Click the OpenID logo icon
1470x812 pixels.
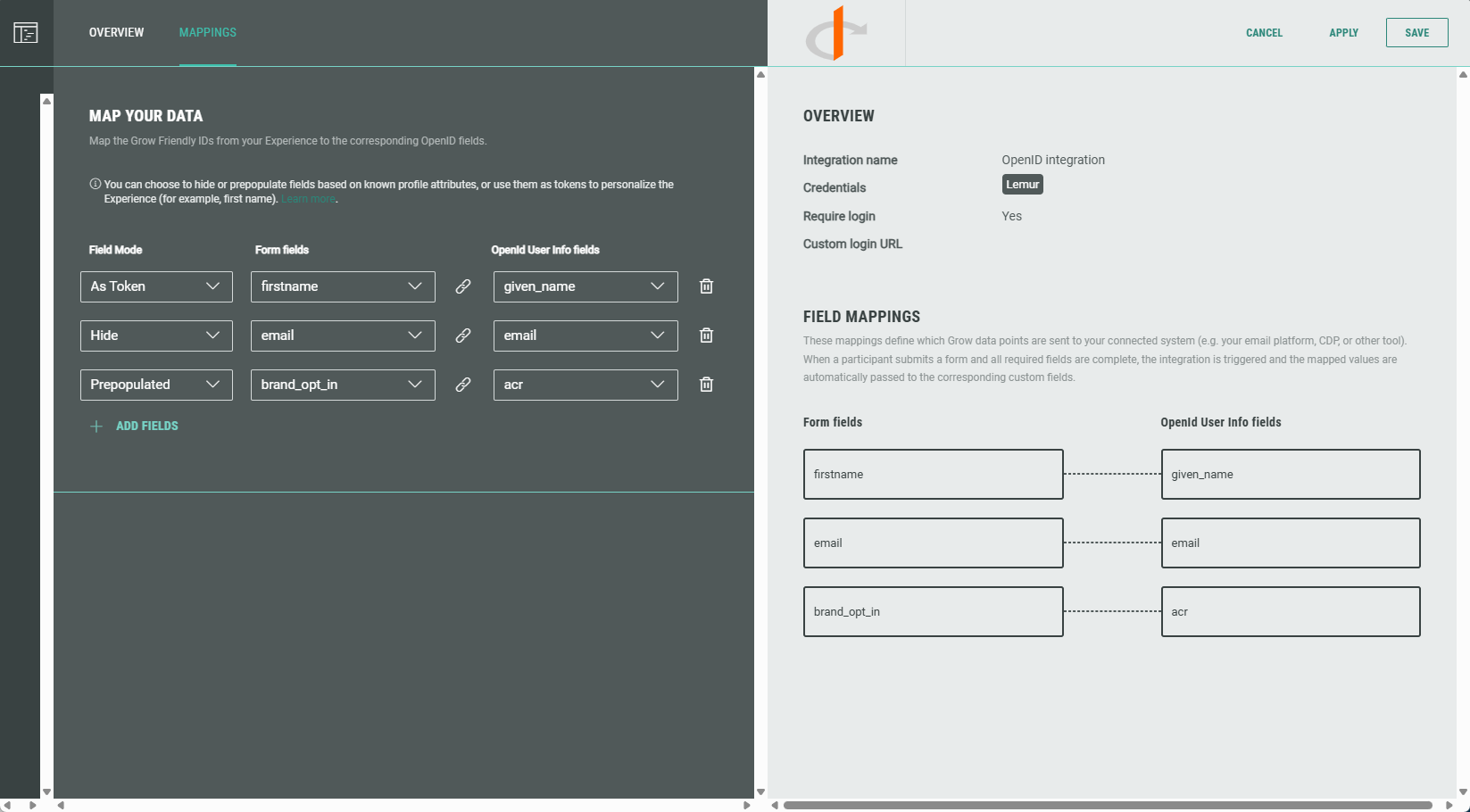(835, 34)
